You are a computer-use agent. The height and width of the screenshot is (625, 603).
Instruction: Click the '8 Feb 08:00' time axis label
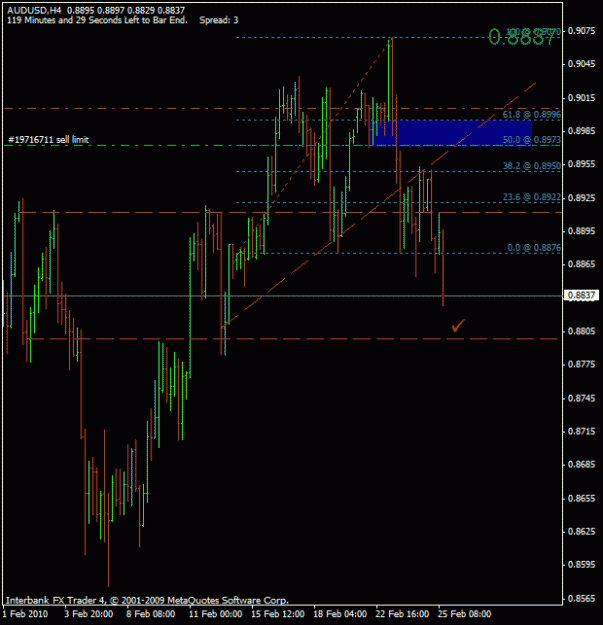[151, 613]
